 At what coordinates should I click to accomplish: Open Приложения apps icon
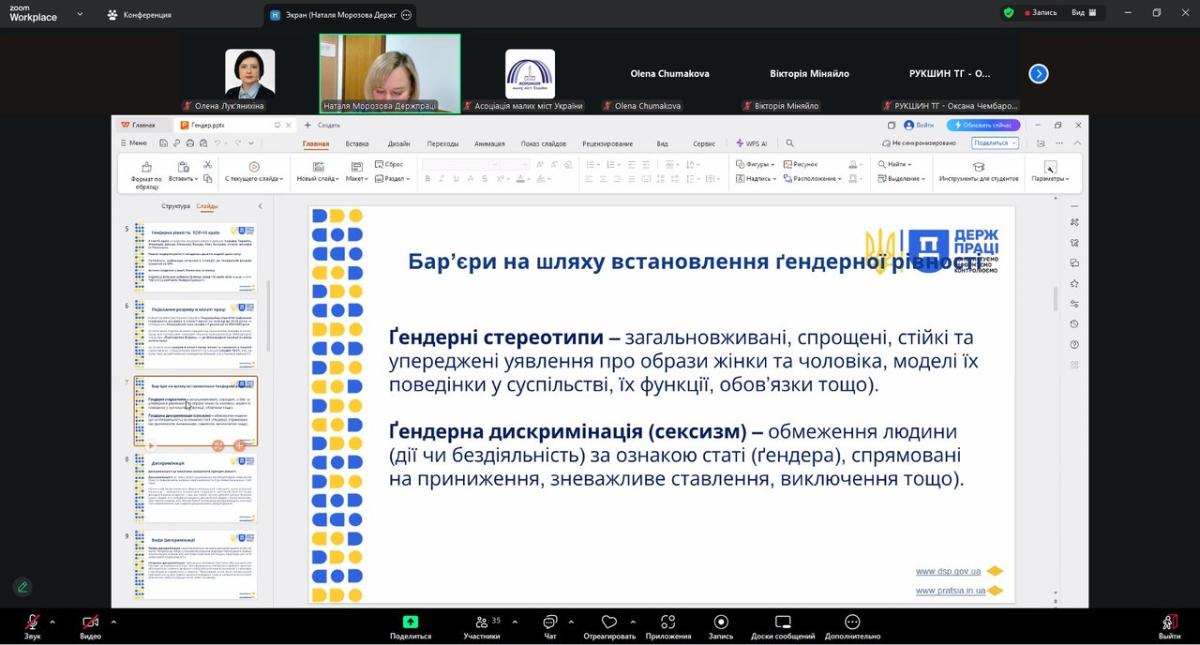[x=668, y=622]
